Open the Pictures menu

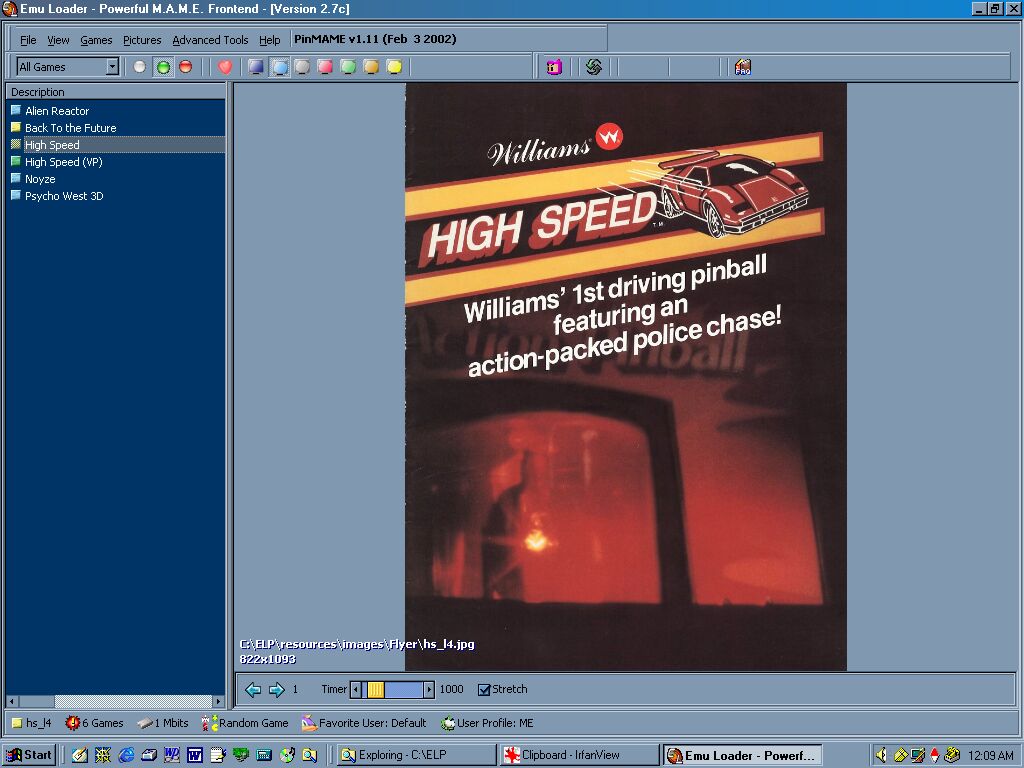142,40
